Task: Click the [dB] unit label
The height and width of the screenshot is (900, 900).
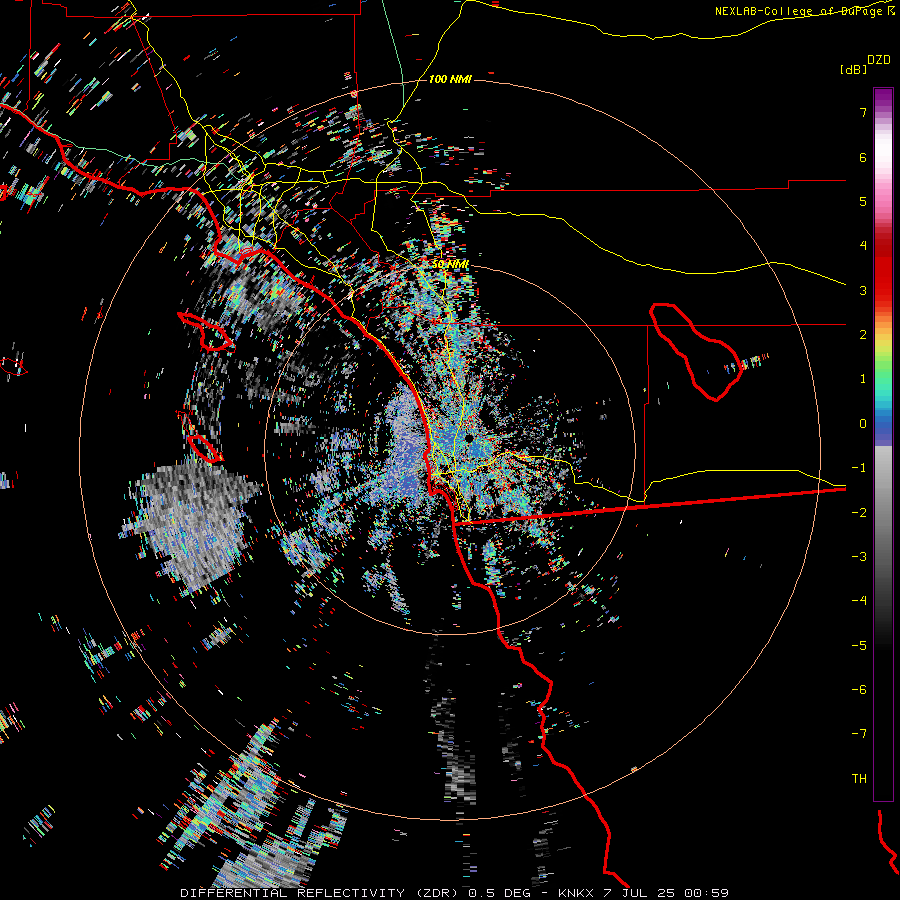Action: [853, 69]
